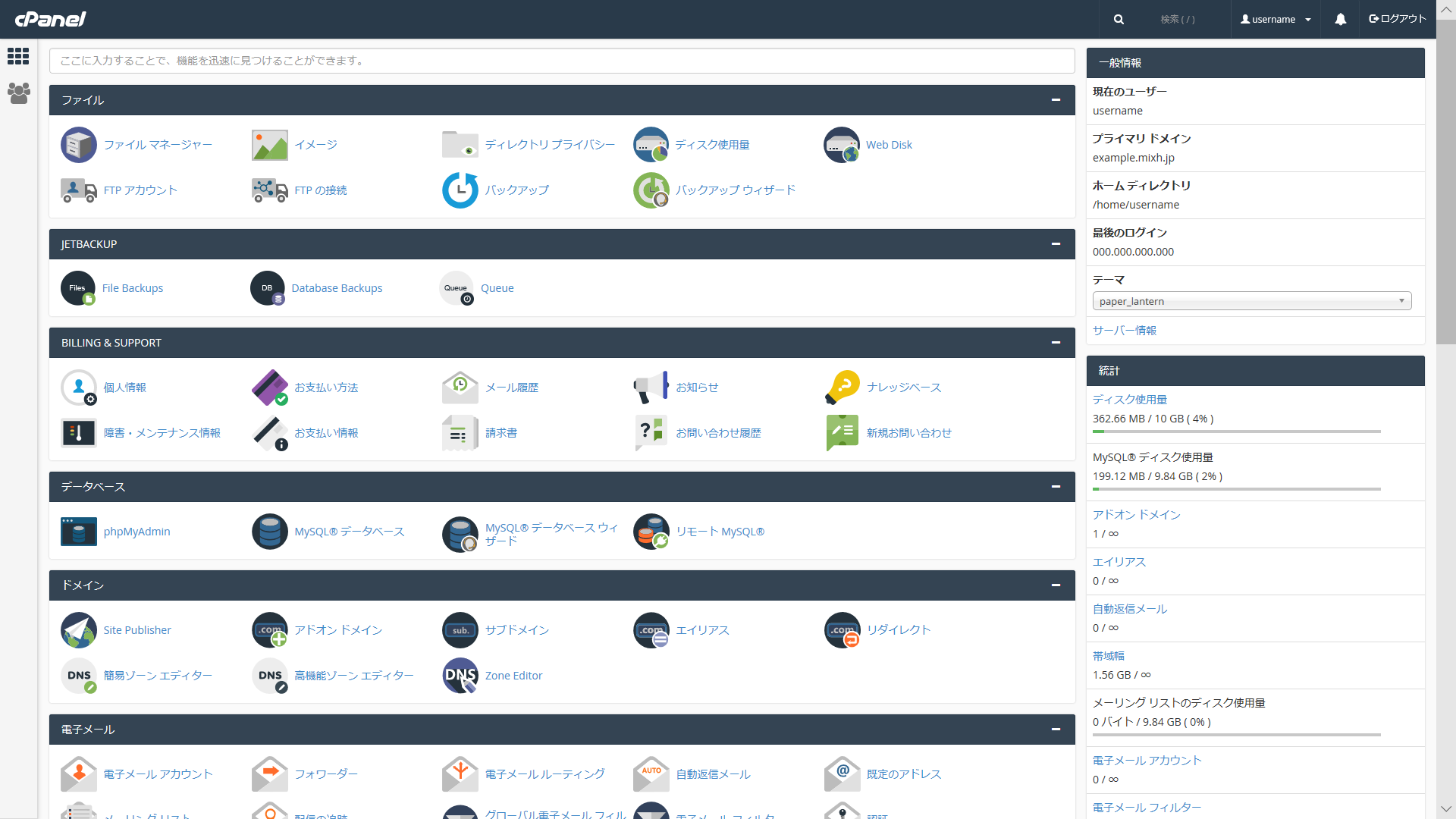
Task: Click the Zone Editor DNS icon
Action: [460, 676]
